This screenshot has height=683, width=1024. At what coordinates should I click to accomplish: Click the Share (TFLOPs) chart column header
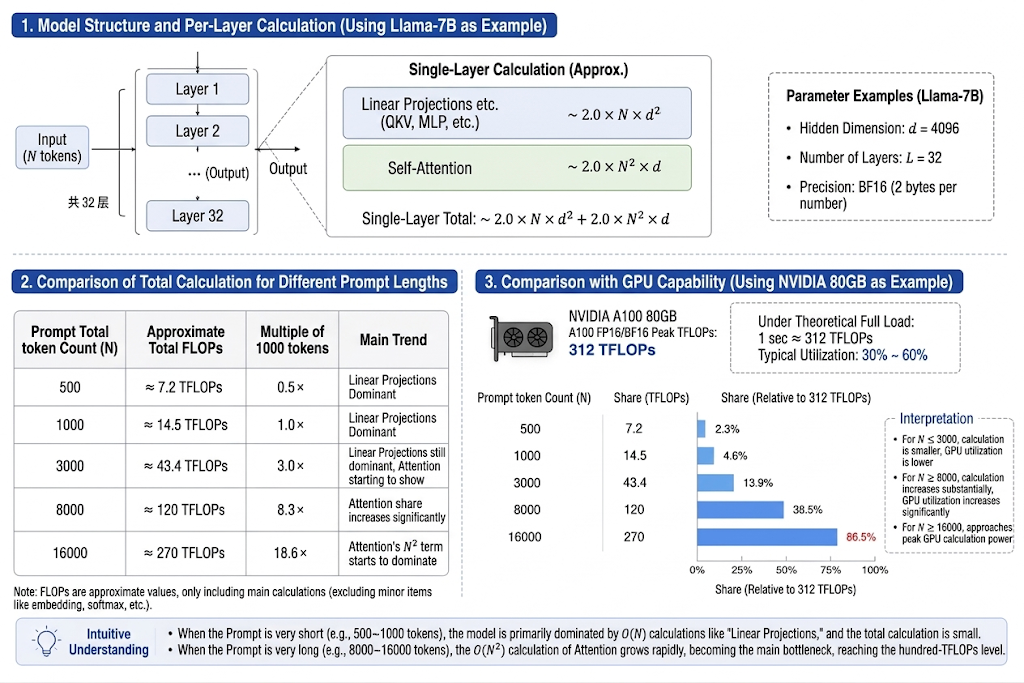coord(651,398)
